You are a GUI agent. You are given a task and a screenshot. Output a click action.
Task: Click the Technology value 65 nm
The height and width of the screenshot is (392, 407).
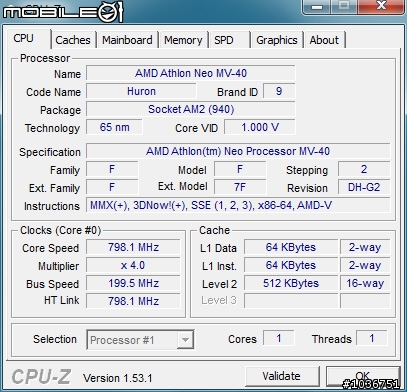pos(114,127)
